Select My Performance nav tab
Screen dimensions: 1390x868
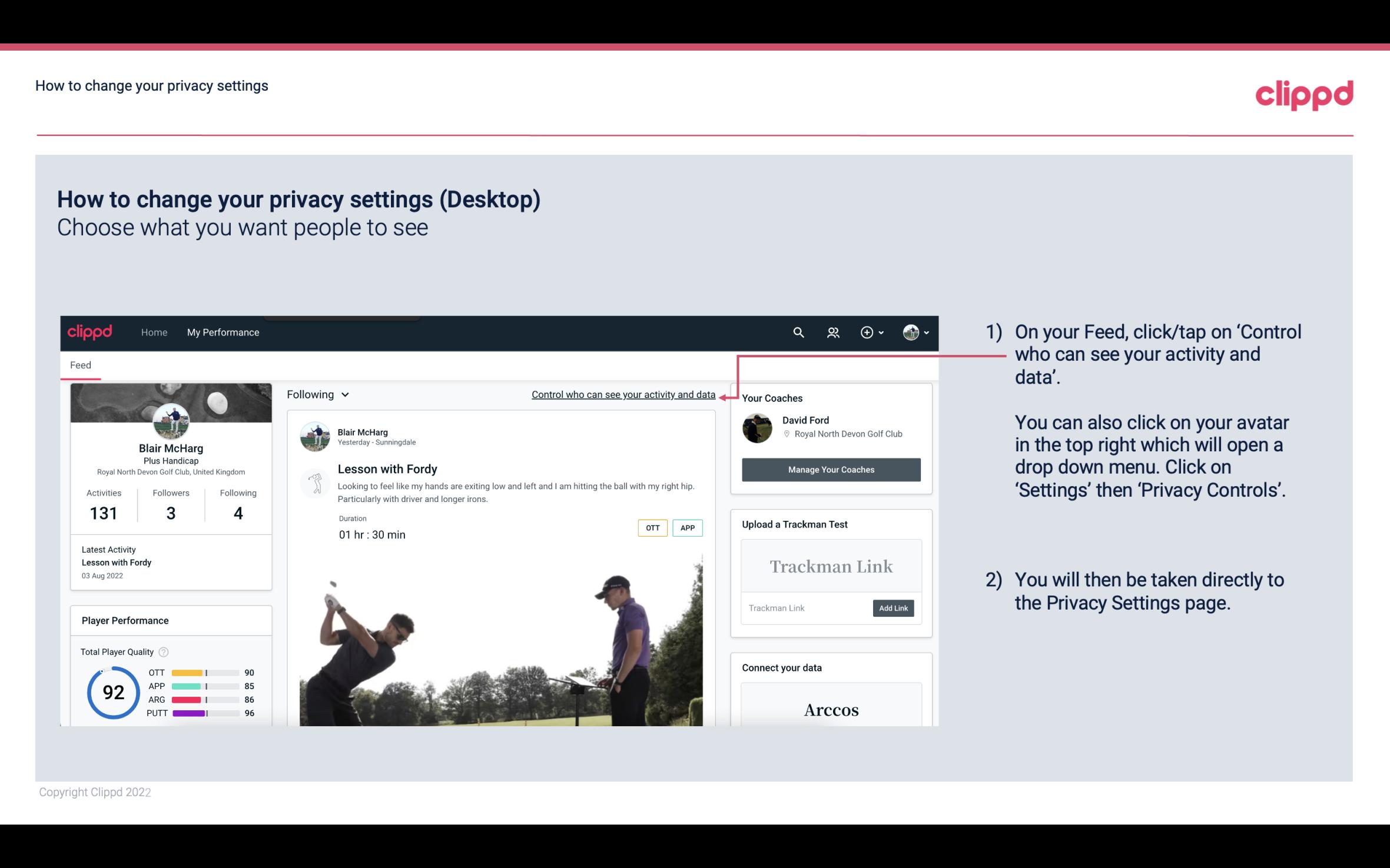(x=222, y=332)
